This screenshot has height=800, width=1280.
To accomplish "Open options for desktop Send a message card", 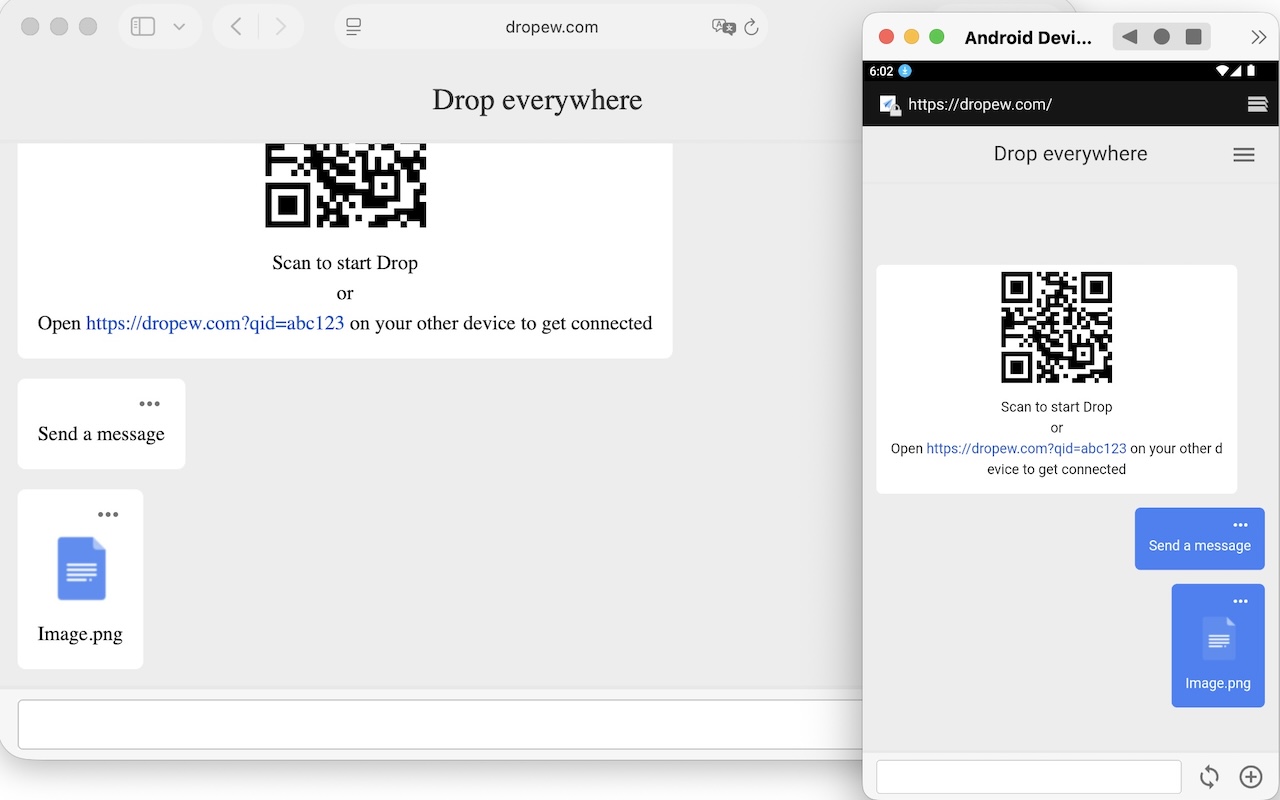I will click(150, 404).
